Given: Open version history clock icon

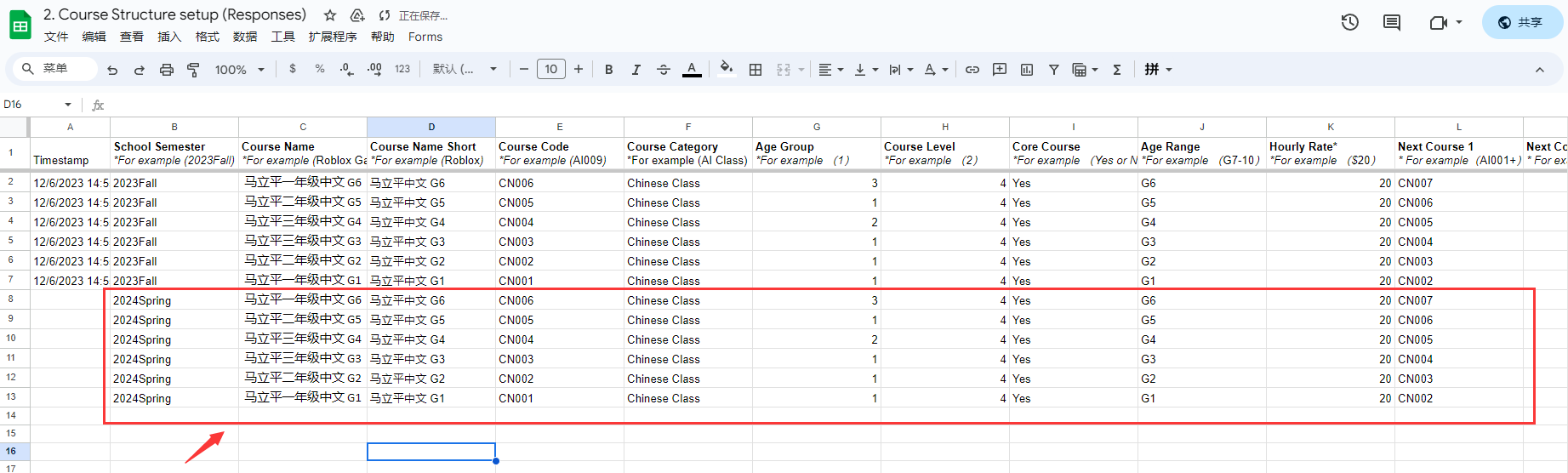Looking at the screenshot, I should pyautogui.click(x=1350, y=23).
